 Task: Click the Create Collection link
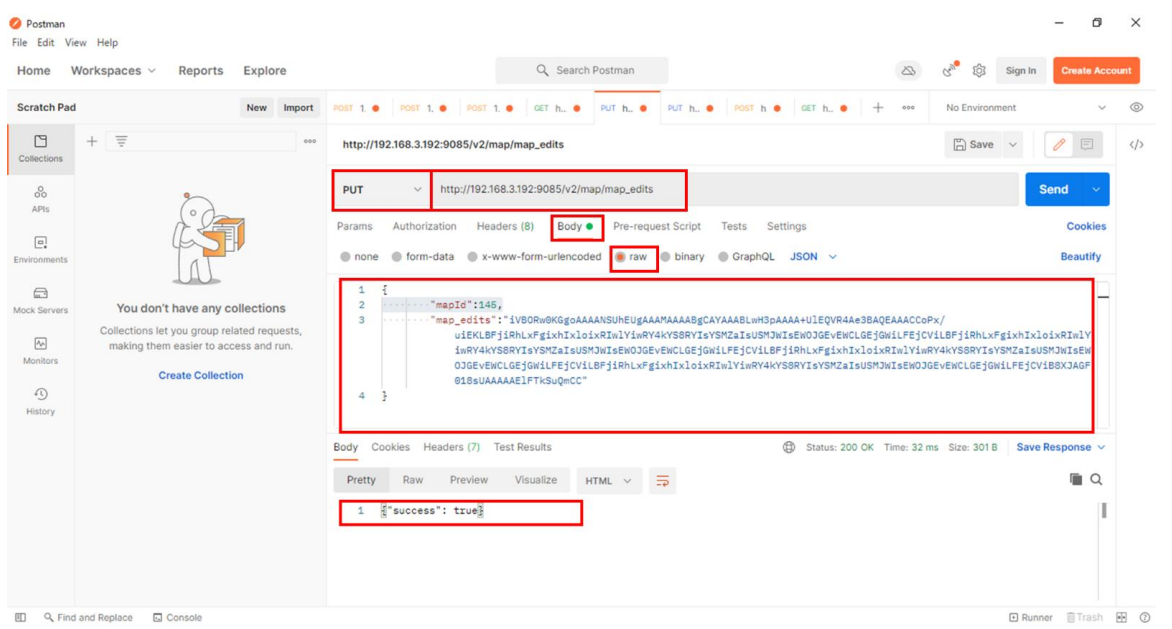pyautogui.click(x=200, y=376)
